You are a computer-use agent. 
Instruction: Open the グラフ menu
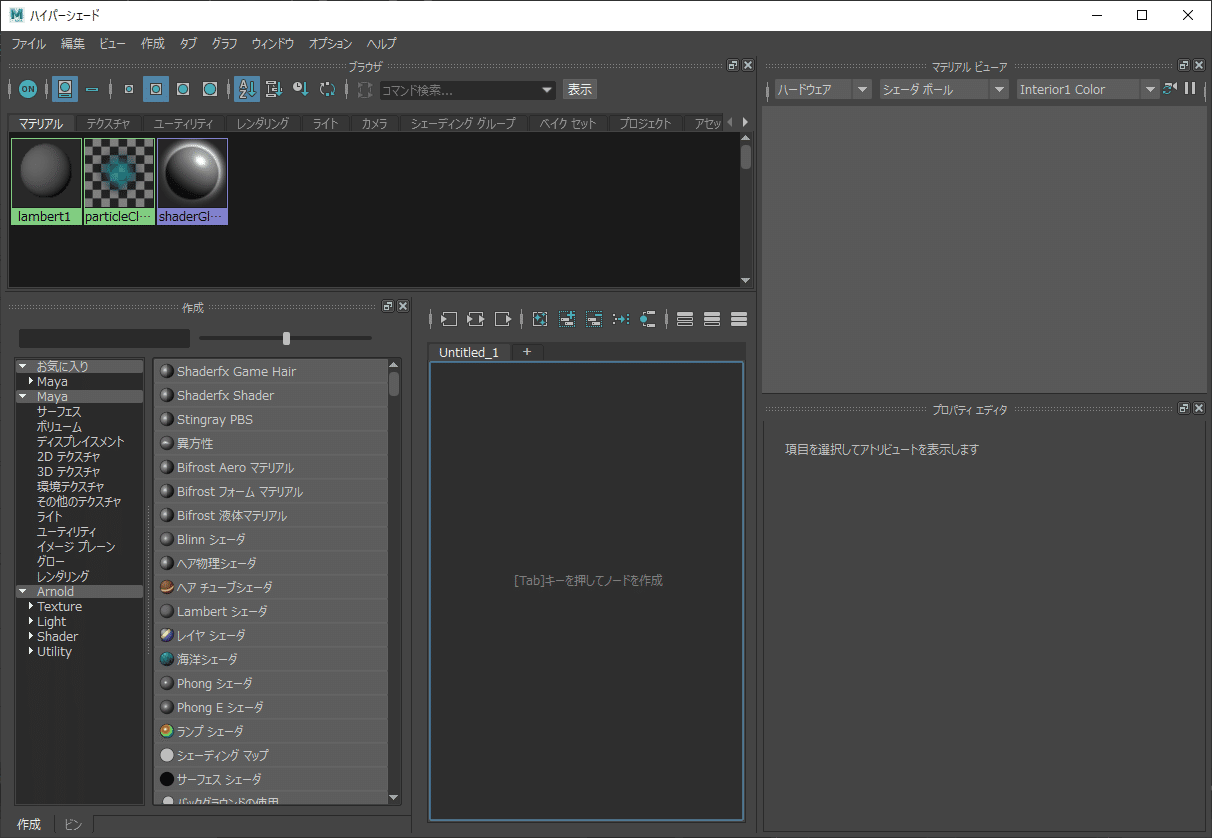[225, 44]
